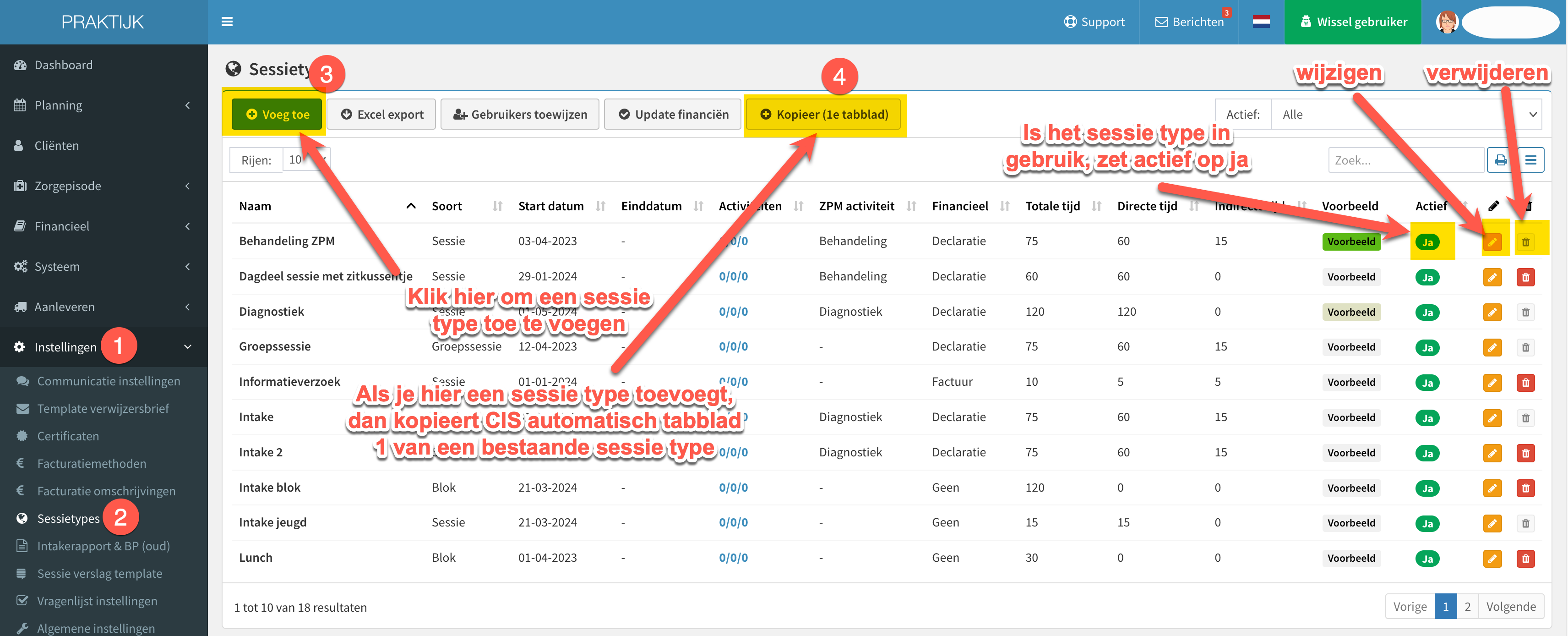Focus the Zoek search field

click(x=1406, y=159)
